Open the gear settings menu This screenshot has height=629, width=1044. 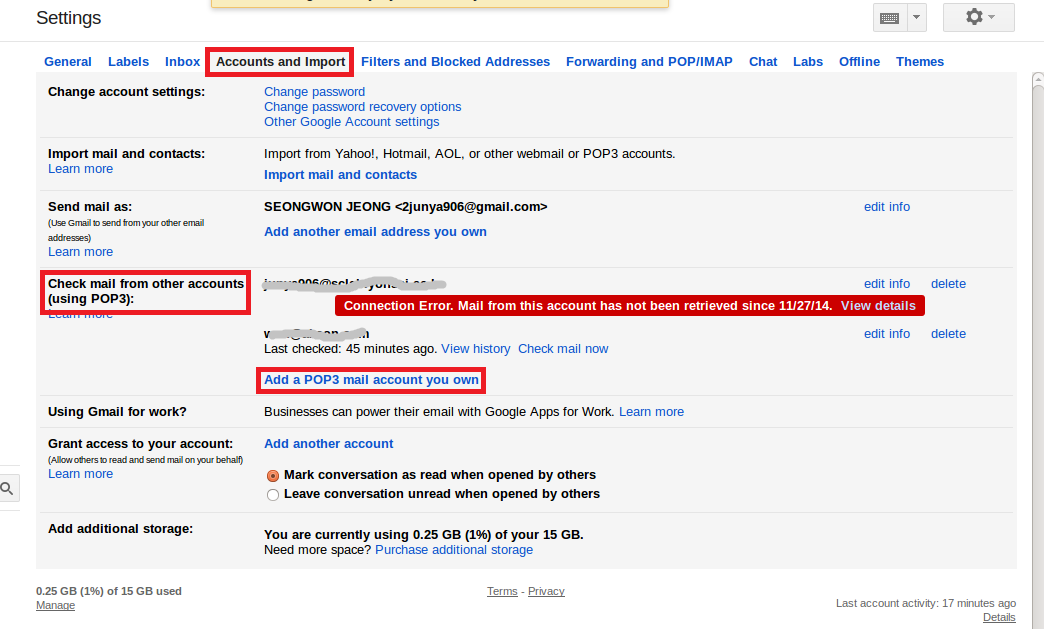(x=979, y=17)
